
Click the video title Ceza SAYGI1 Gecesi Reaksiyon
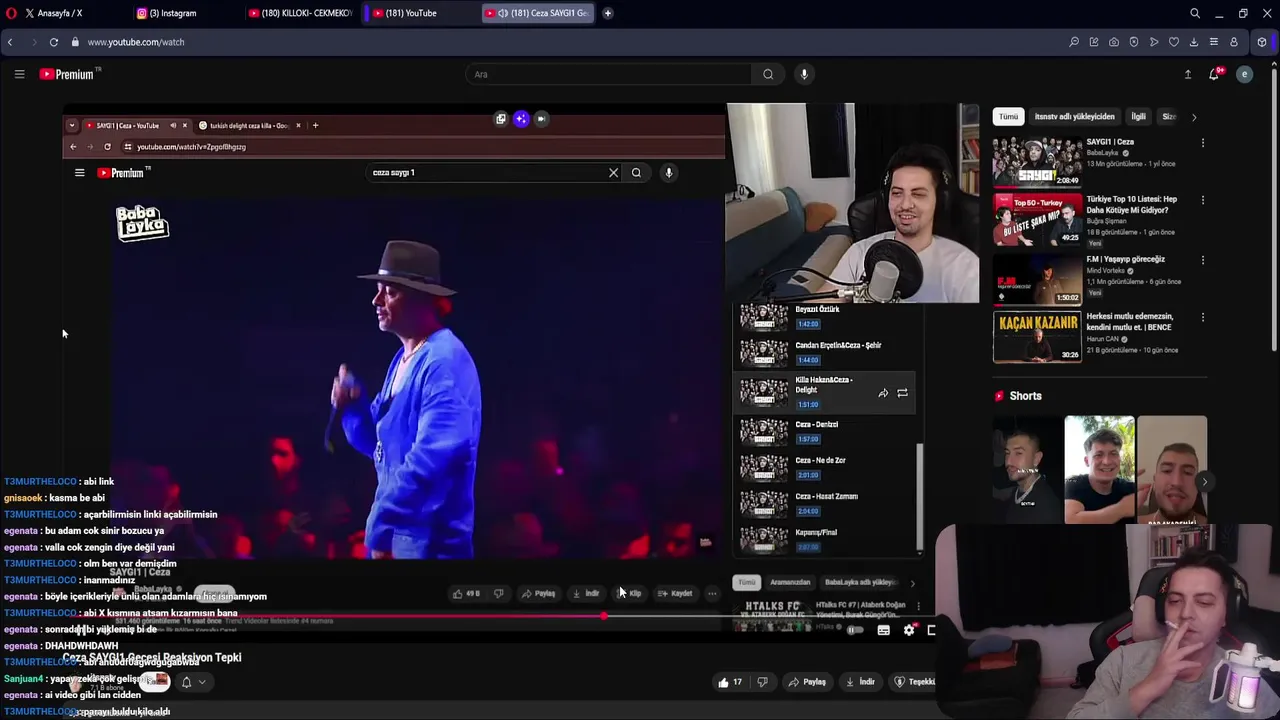[x=152, y=657]
